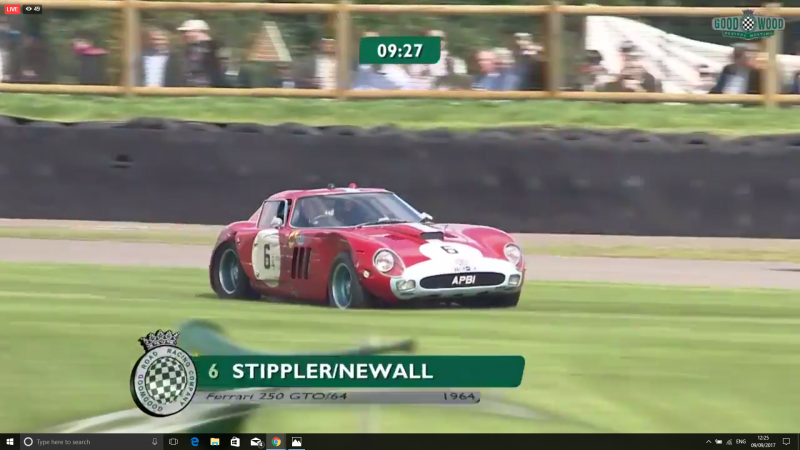Open File Explorer from taskbar
Viewport: 800px width, 450px height.
pyautogui.click(x=215, y=441)
